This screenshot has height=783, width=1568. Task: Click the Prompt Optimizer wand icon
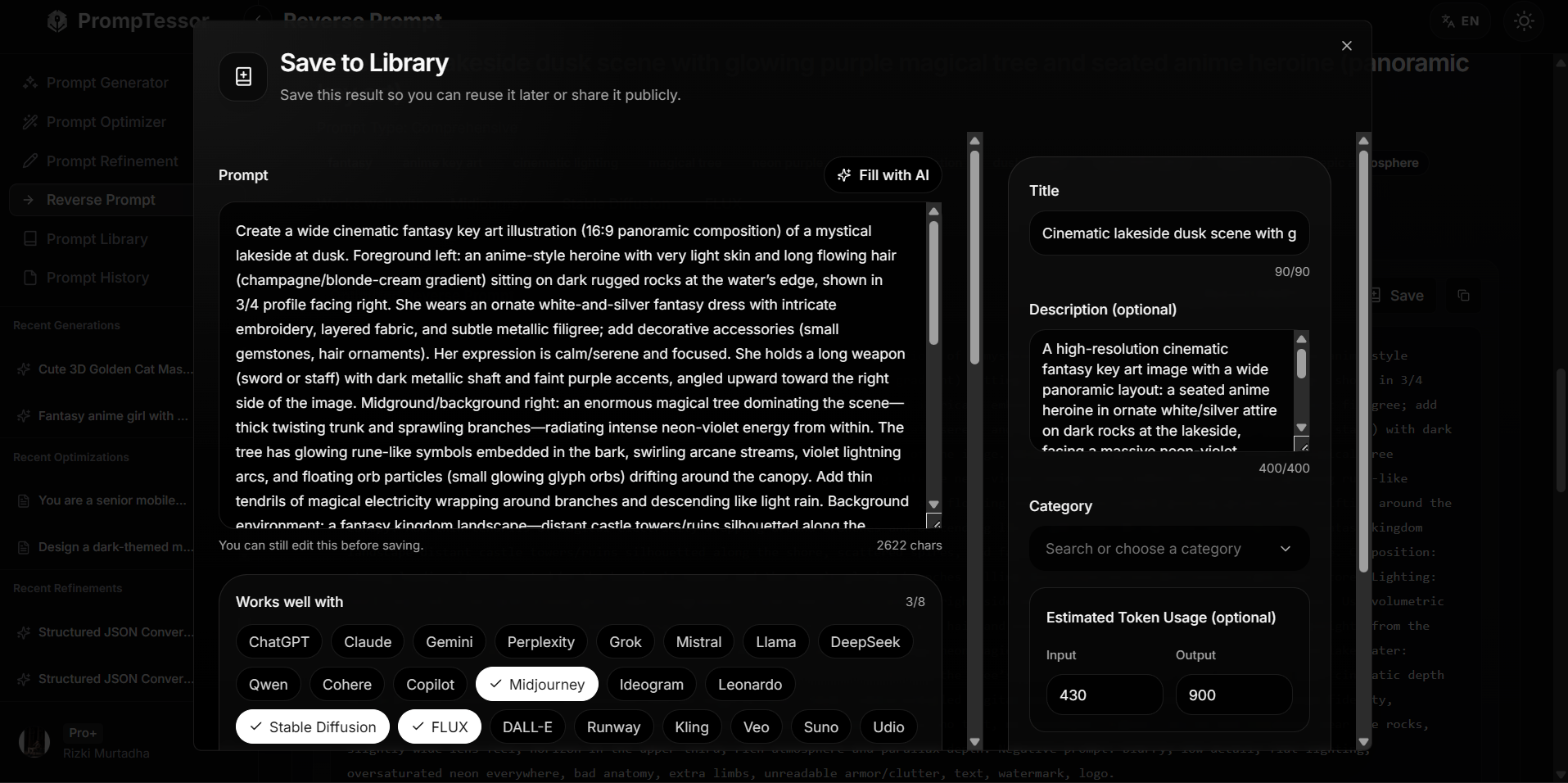tap(30, 122)
